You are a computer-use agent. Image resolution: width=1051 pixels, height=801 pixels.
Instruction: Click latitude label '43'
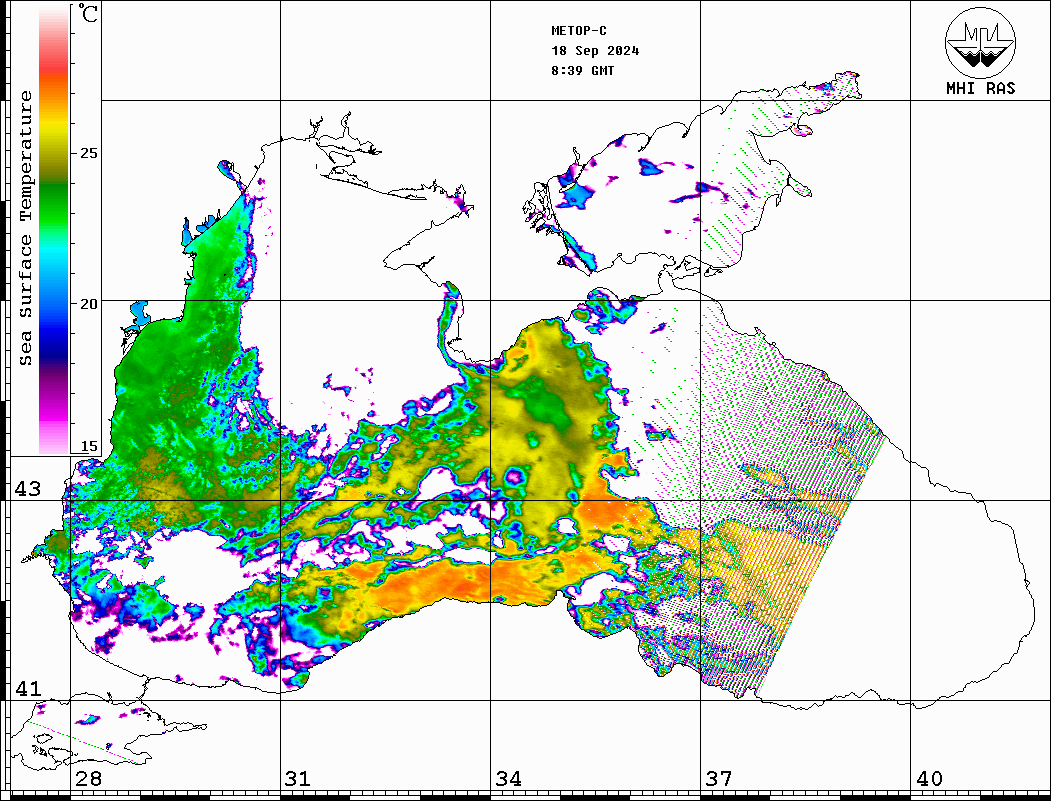coord(27,489)
